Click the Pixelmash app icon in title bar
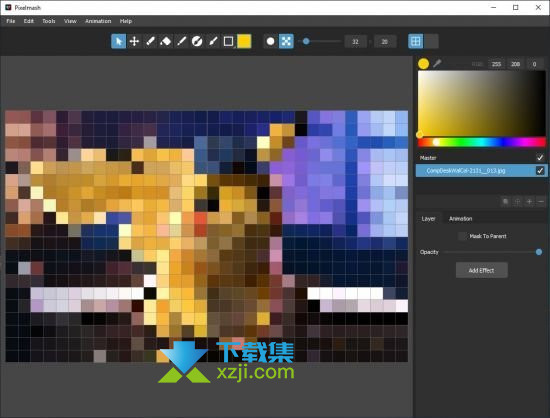The image size is (550, 418). tap(8, 7)
